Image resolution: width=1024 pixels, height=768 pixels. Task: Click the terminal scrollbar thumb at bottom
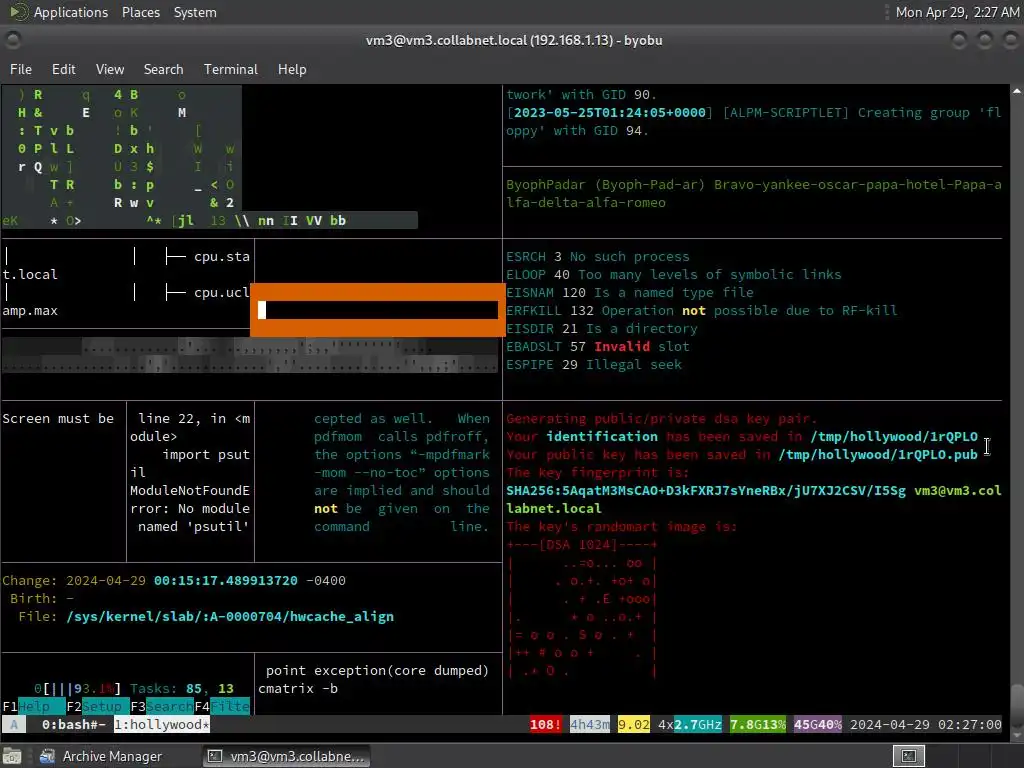1017,701
